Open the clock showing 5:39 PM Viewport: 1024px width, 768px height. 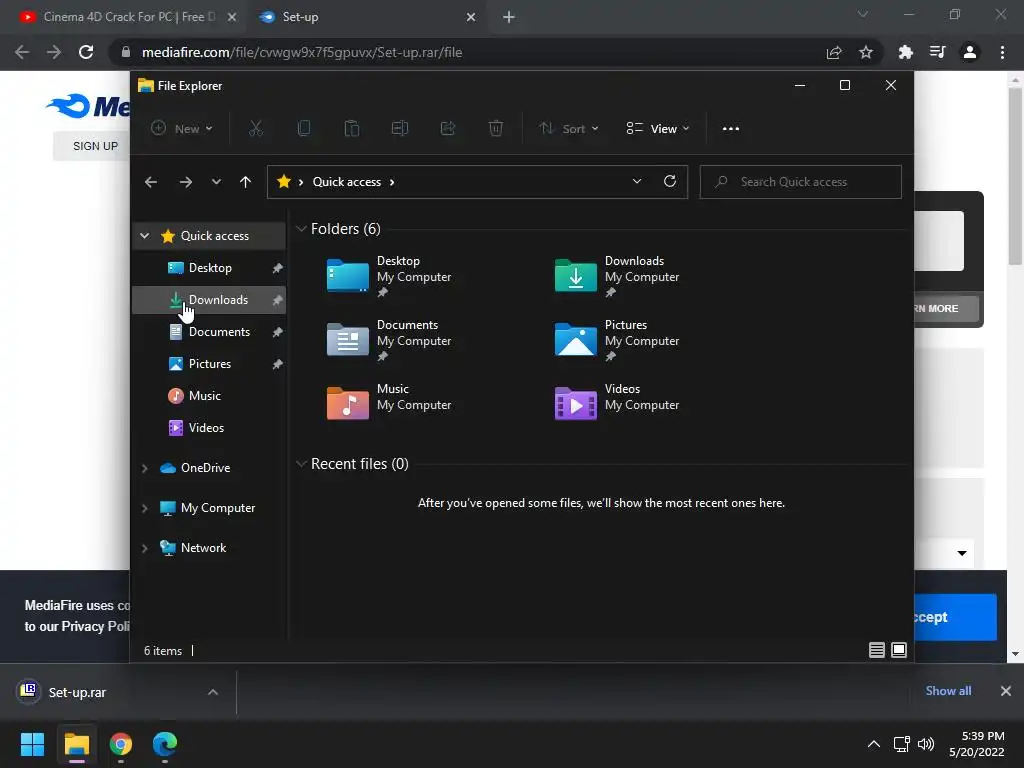977,744
